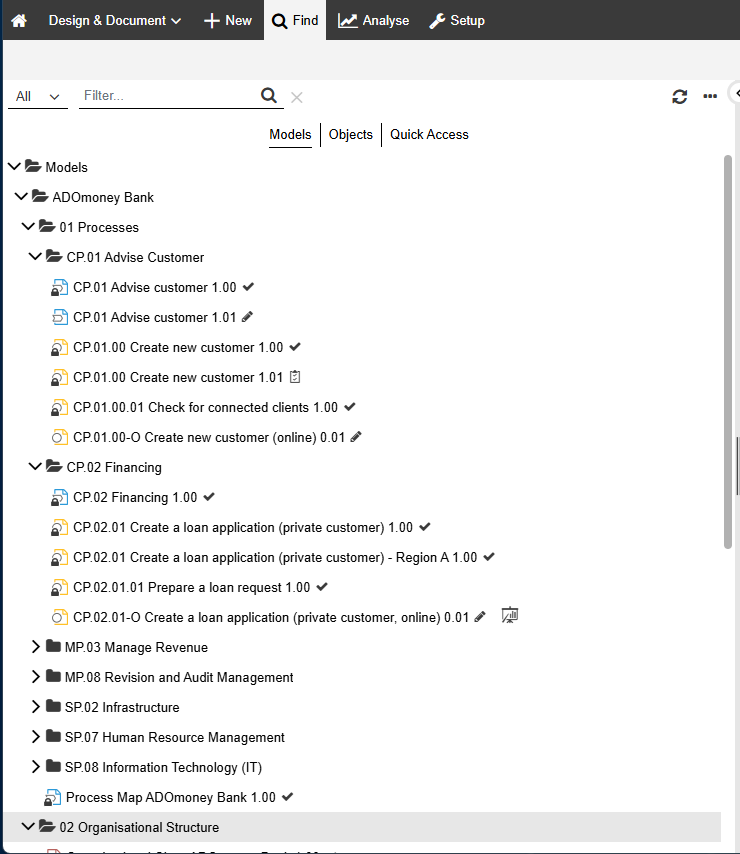The width and height of the screenshot is (740, 854).
Task: Refresh the model tree
Action: [680, 96]
